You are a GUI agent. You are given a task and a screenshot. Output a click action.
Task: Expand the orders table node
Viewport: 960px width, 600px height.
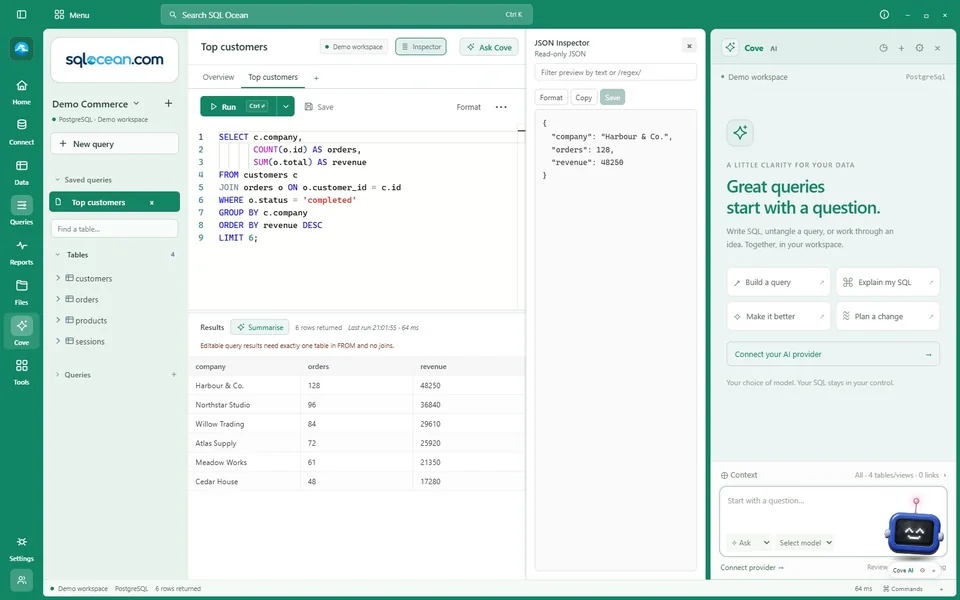[x=58, y=299]
